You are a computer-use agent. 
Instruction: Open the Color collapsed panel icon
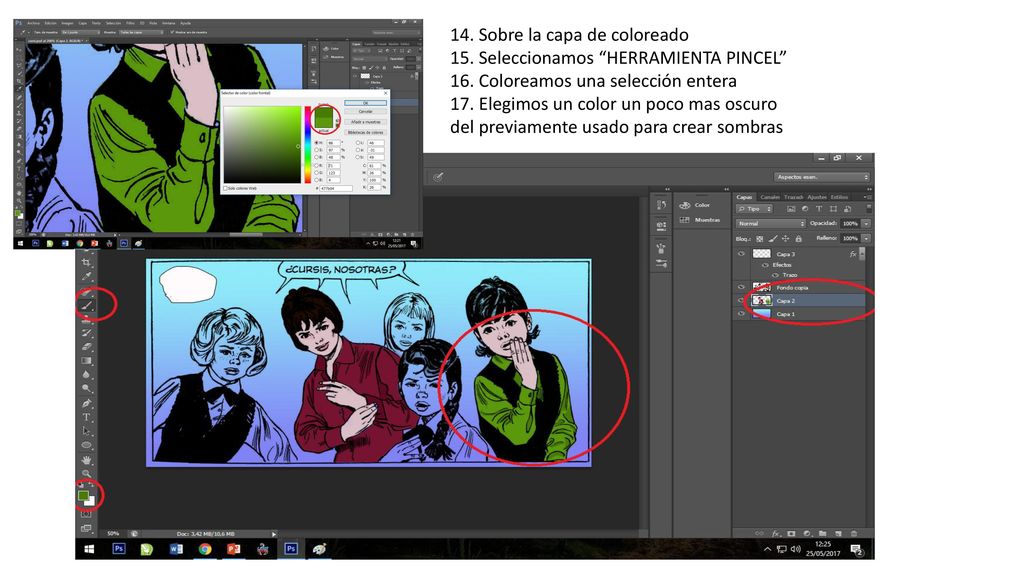click(x=685, y=205)
